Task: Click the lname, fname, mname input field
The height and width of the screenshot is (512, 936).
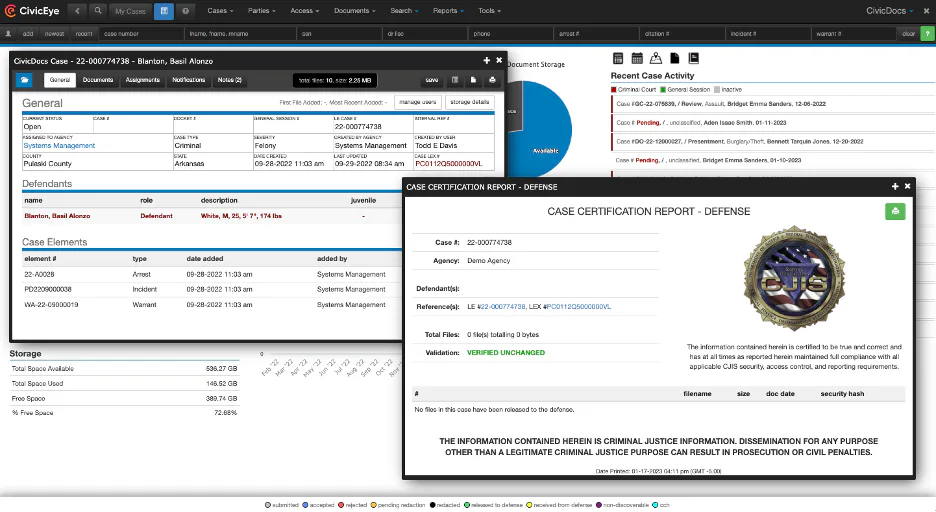Action: click(241, 34)
